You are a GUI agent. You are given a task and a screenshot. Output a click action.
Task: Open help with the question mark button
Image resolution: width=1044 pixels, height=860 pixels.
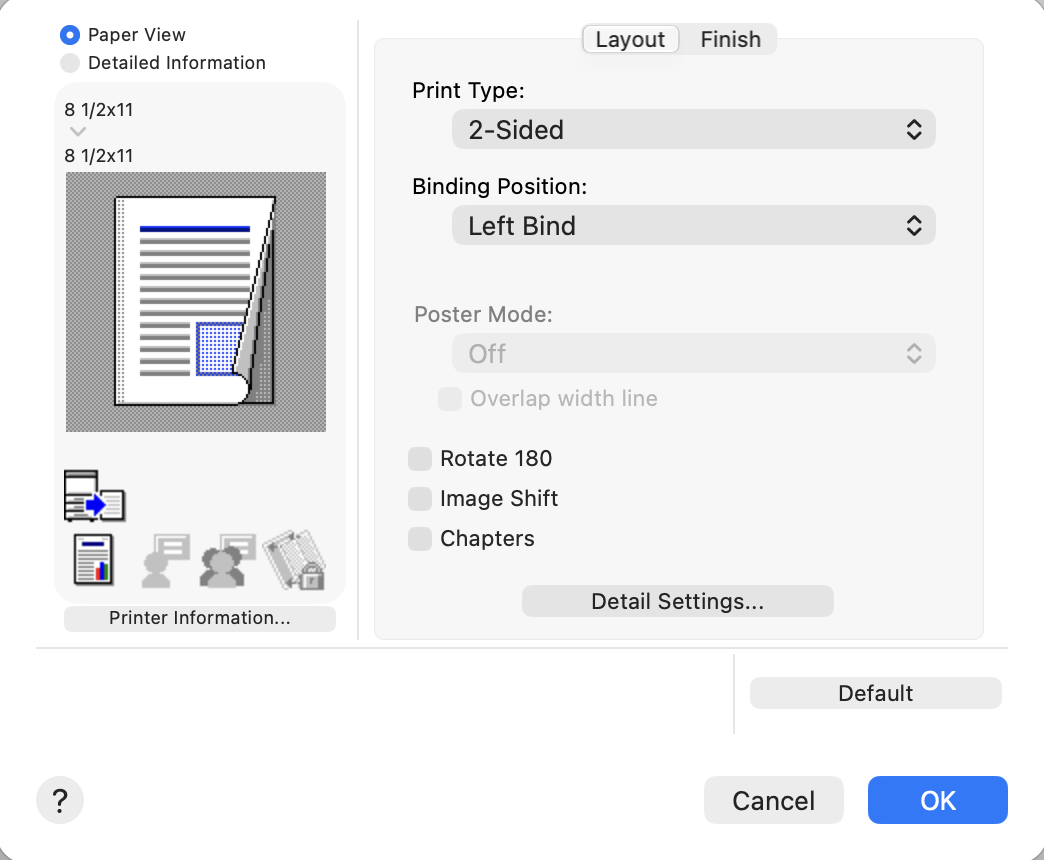(x=60, y=800)
